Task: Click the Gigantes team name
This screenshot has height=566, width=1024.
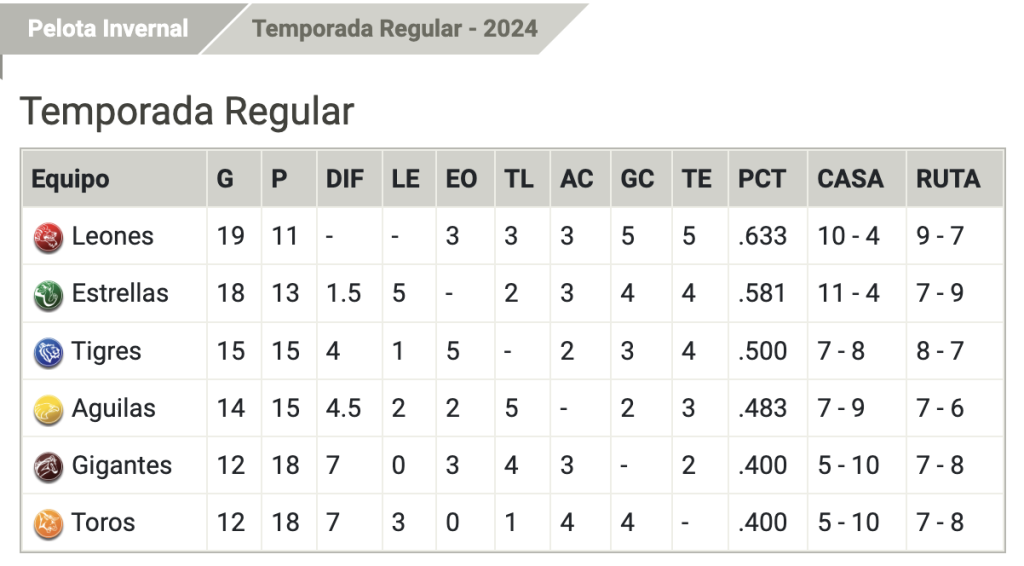Action: (x=121, y=465)
